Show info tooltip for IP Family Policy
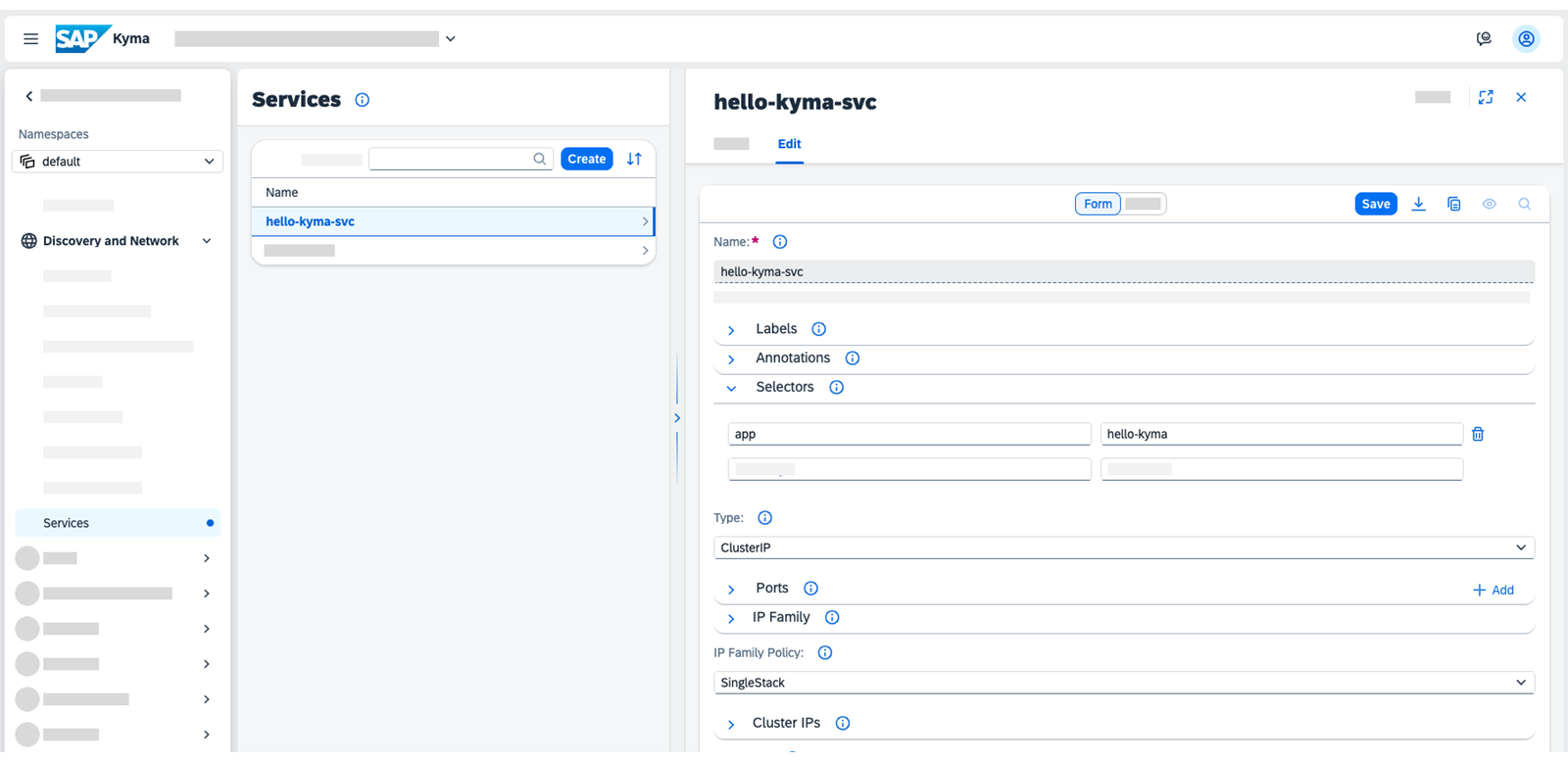1568x762 pixels. click(825, 653)
